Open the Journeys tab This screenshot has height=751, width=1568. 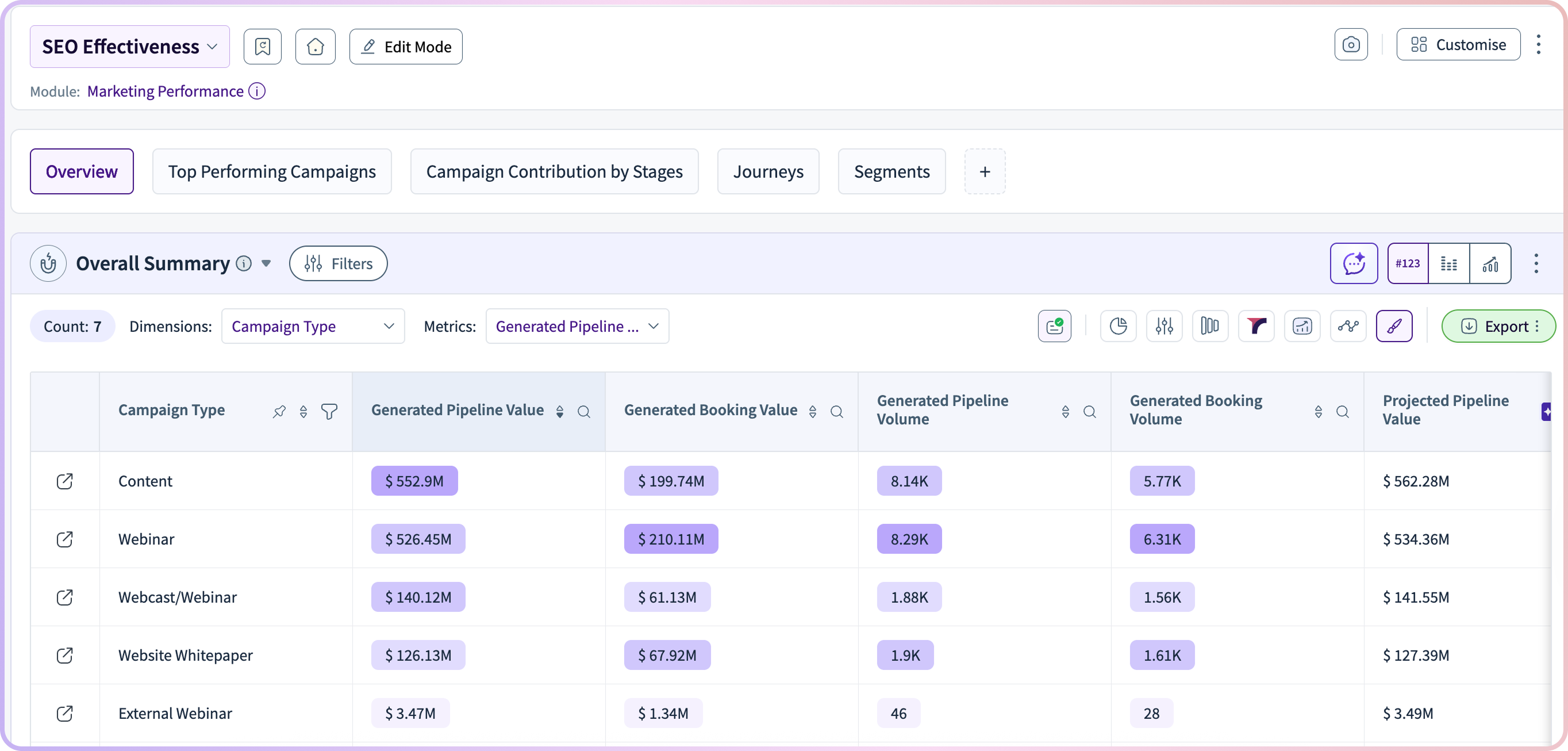[x=767, y=172]
